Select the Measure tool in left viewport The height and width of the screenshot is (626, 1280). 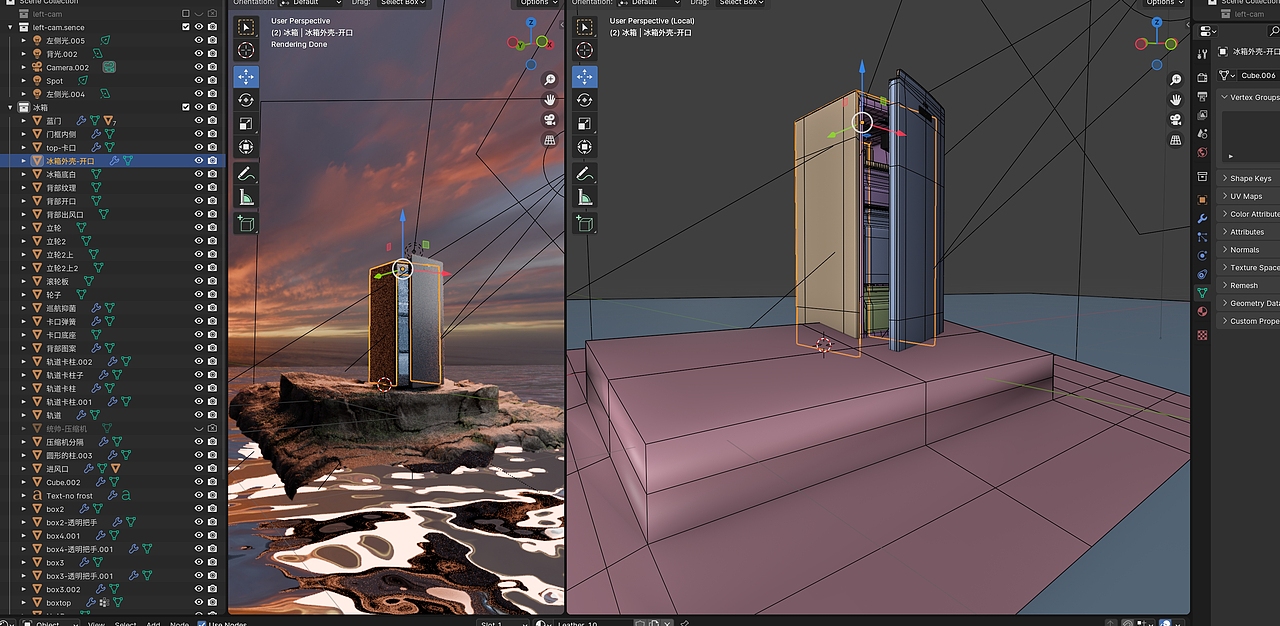(246, 198)
